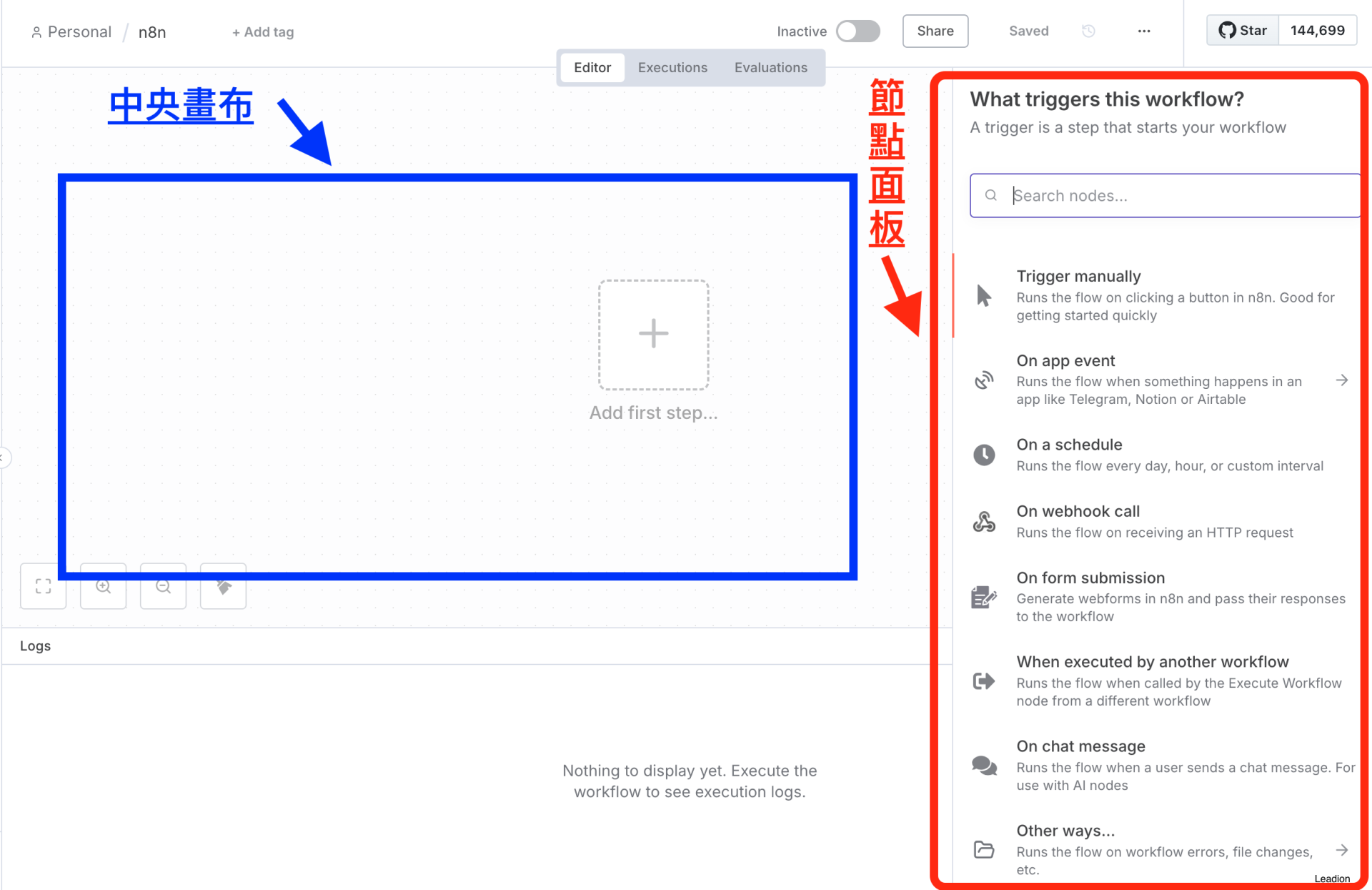Switch to the Evaluations tab
Screen dimensions: 1372x890
[x=770, y=67]
